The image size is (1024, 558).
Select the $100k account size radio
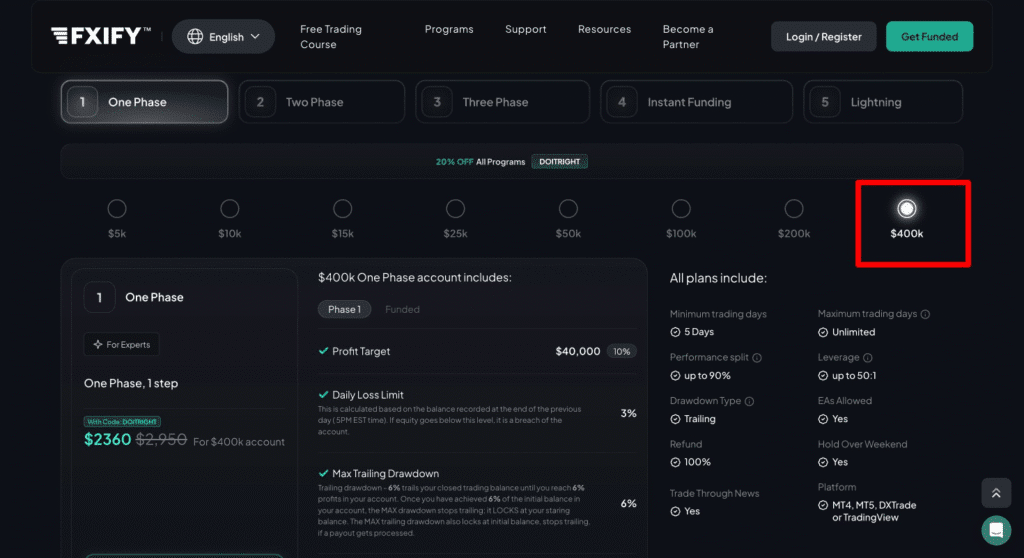[681, 209]
